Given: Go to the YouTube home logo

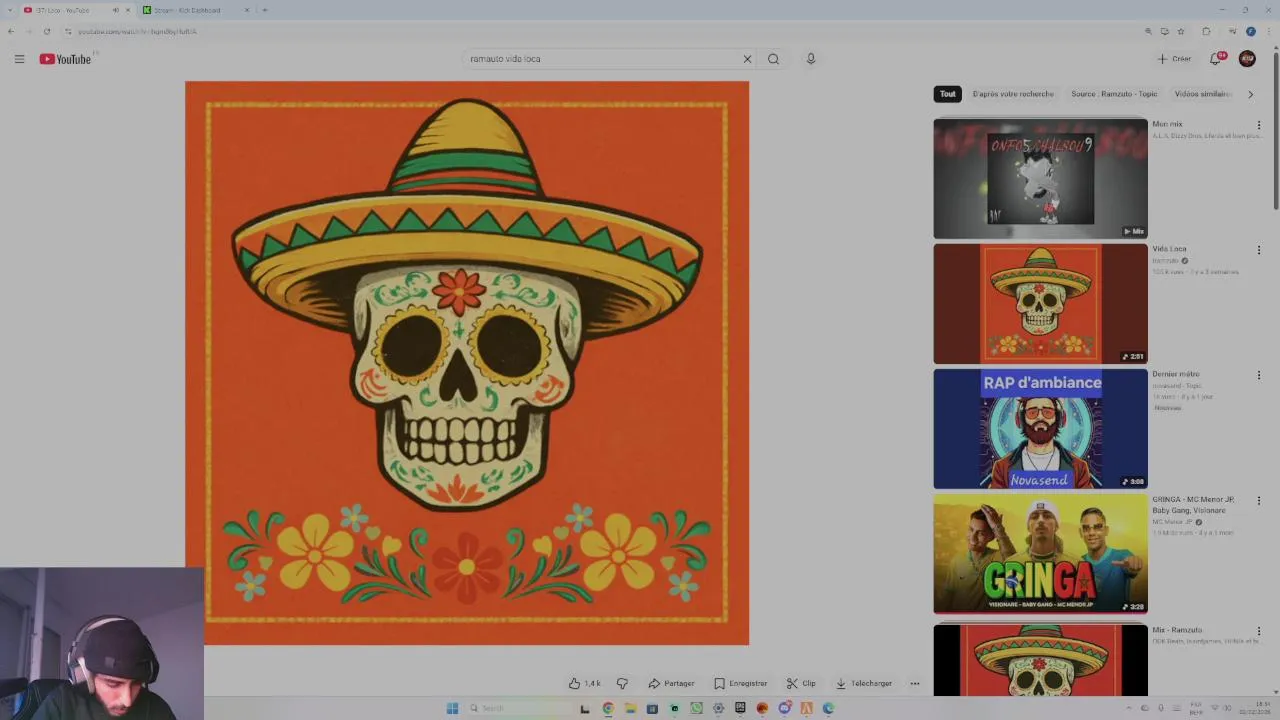Looking at the screenshot, I should coord(65,59).
